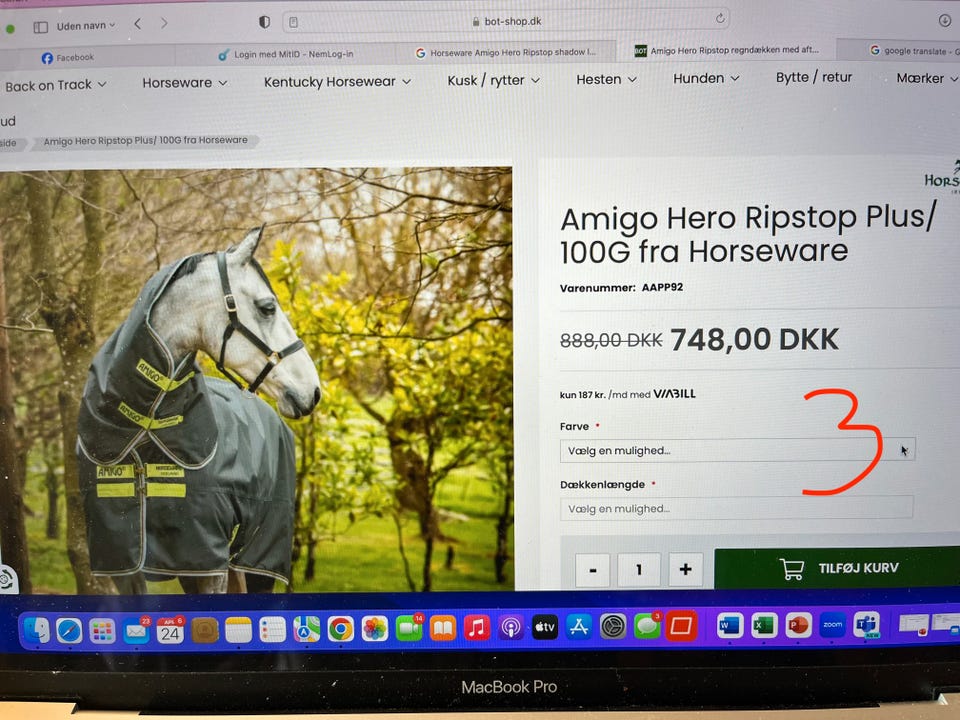Screen dimensions: 960x720
Task: Open the Uden navn tab group dropdown
Action: [85, 26]
